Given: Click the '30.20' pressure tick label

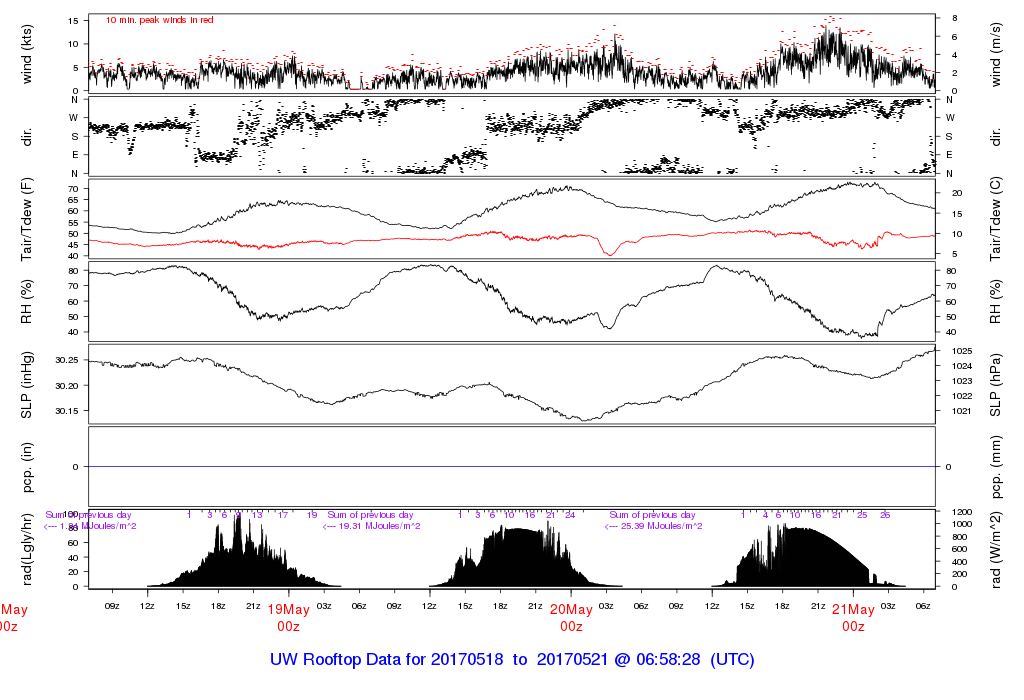Looking at the screenshot, I should coord(67,386).
